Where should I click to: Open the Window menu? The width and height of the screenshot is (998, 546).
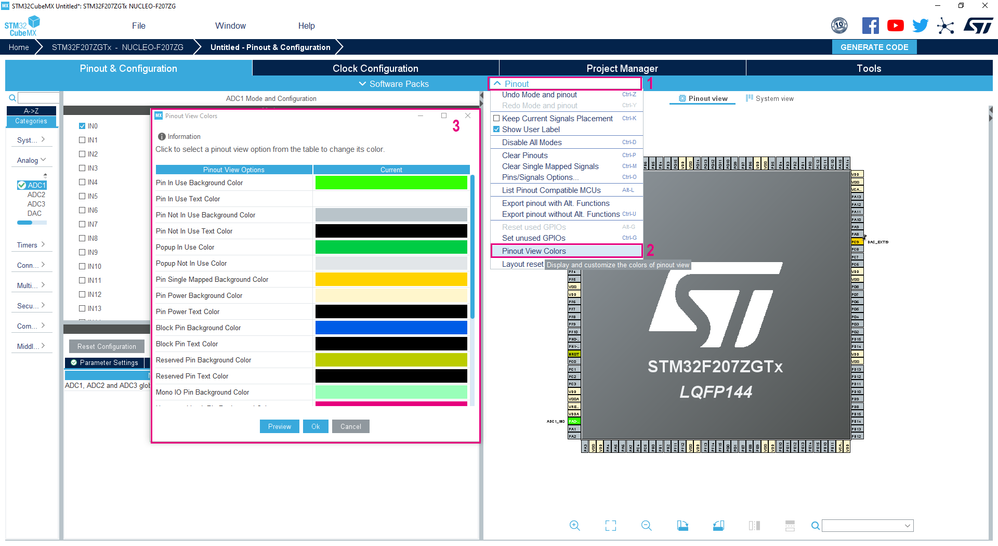click(230, 26)
